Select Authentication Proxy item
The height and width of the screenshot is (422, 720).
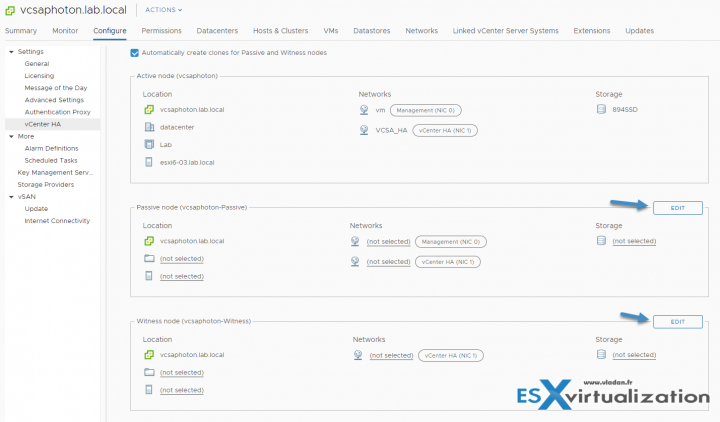tap(57, 112)
